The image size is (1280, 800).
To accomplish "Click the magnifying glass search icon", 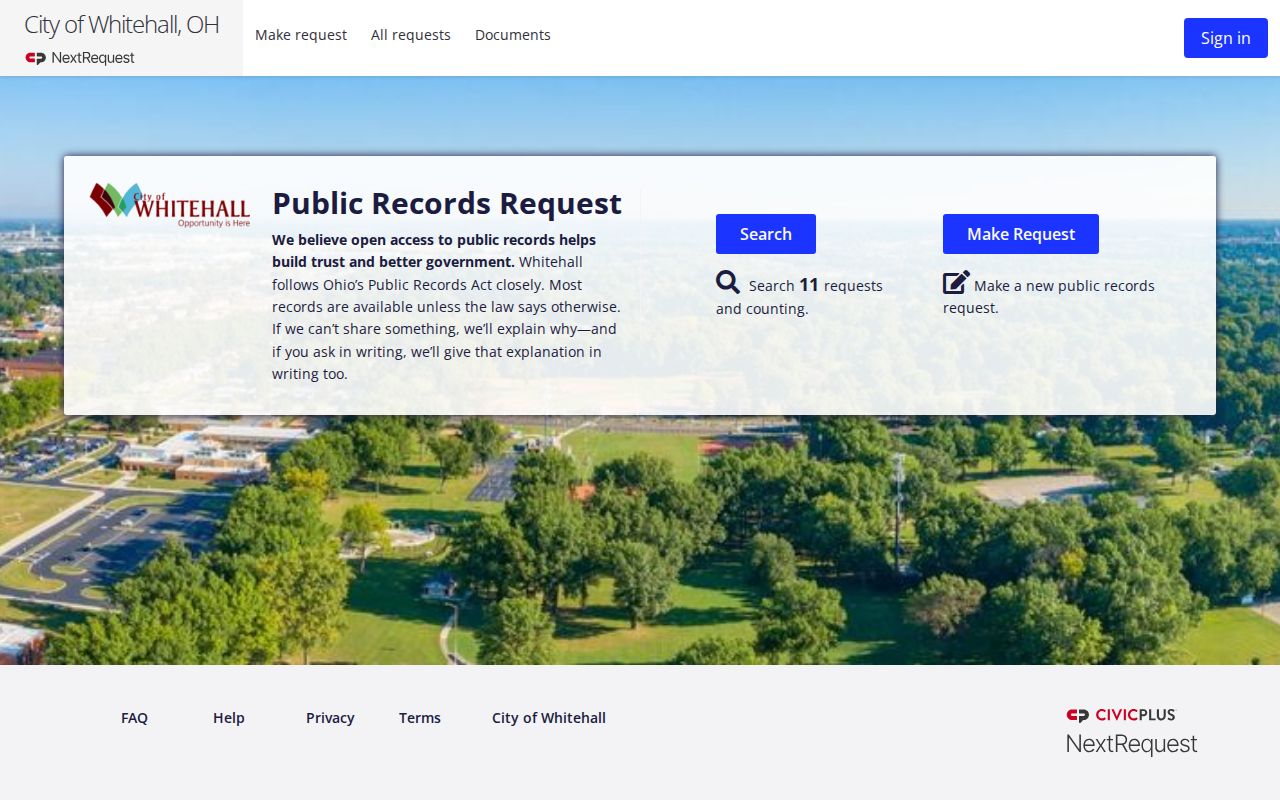I will point(728,283).
